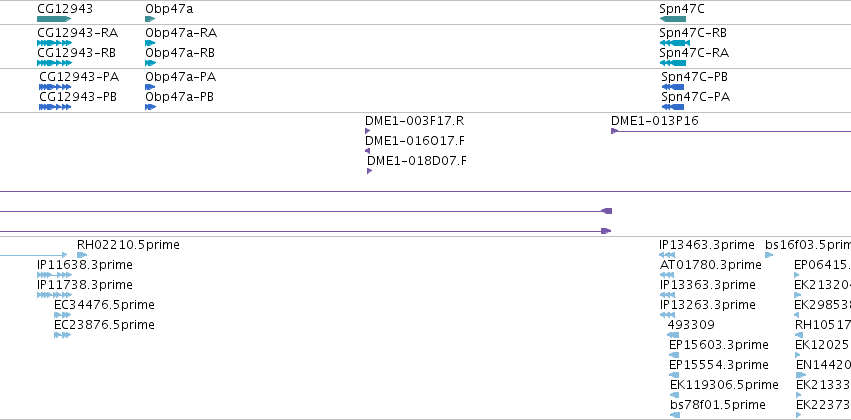Select the IP11738.3prime EST label
The width and height of the screenshot is (851, 420).
pyautogui.click(x=85, y=285)
